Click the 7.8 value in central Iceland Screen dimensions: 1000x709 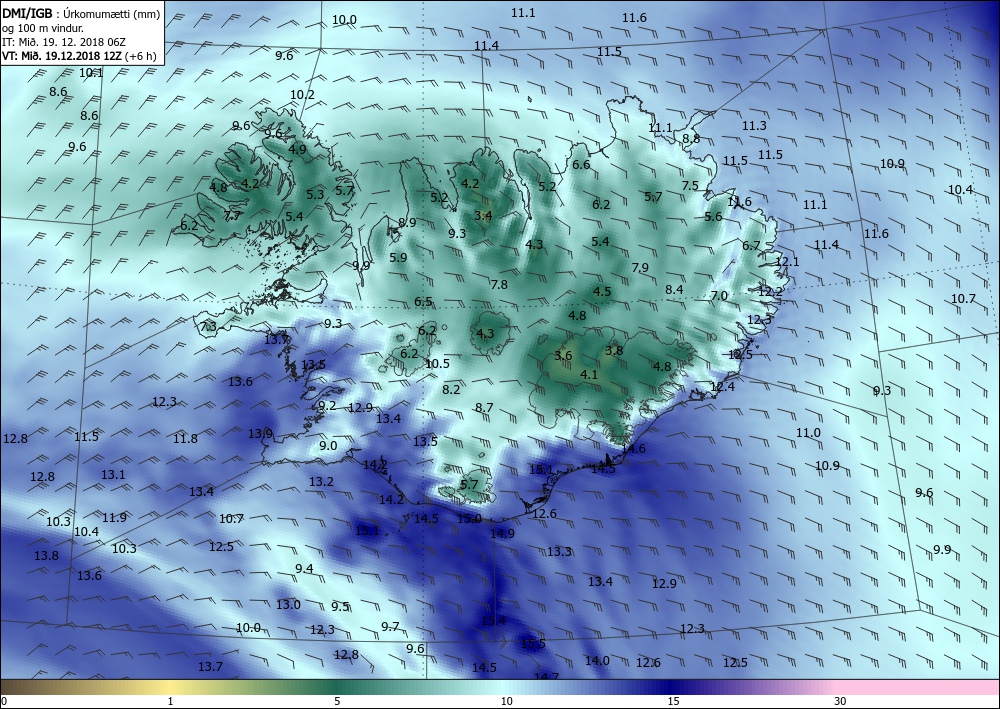point(499,284)
